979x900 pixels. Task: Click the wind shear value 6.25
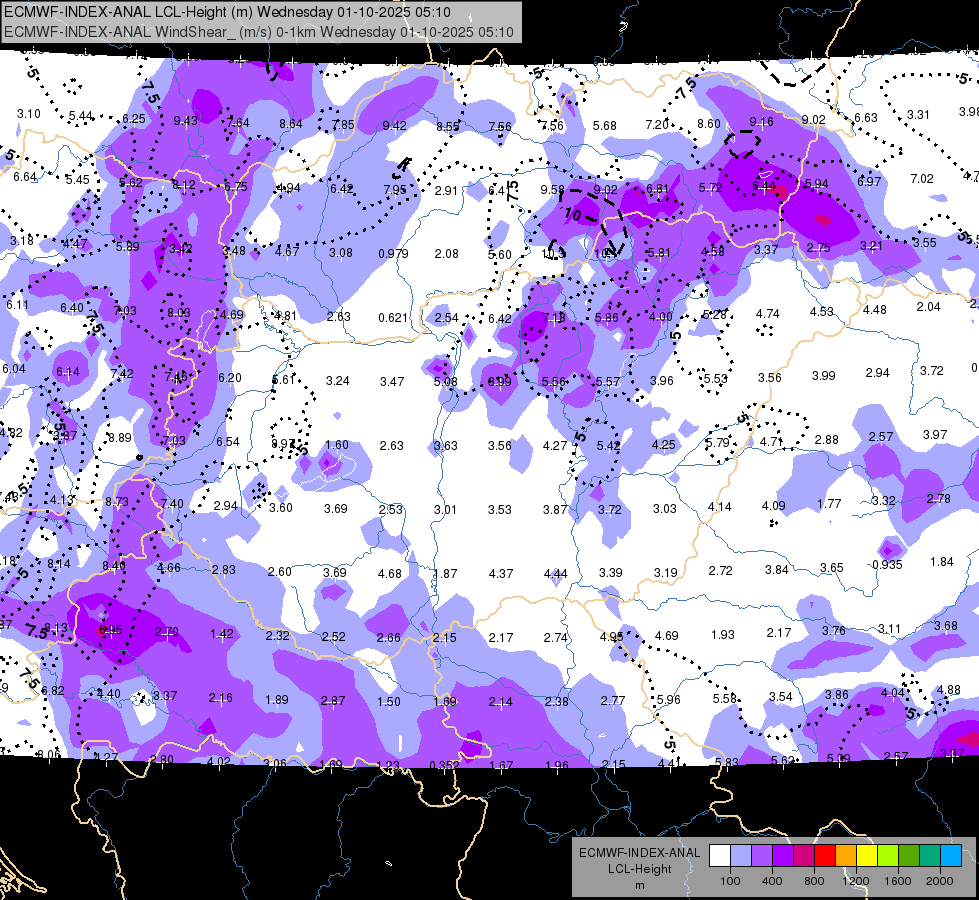[134, 119]
